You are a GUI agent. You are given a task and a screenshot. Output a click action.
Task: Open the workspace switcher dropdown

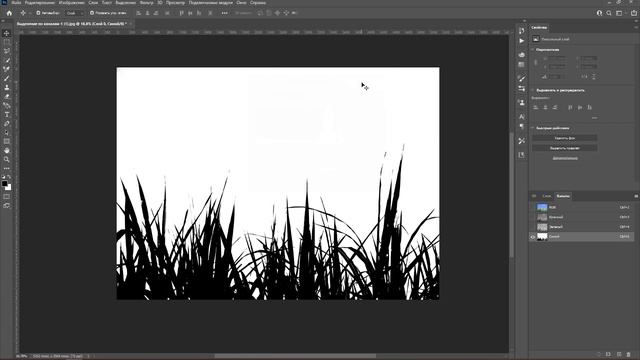pyautogui.click(x=620, y=13)
